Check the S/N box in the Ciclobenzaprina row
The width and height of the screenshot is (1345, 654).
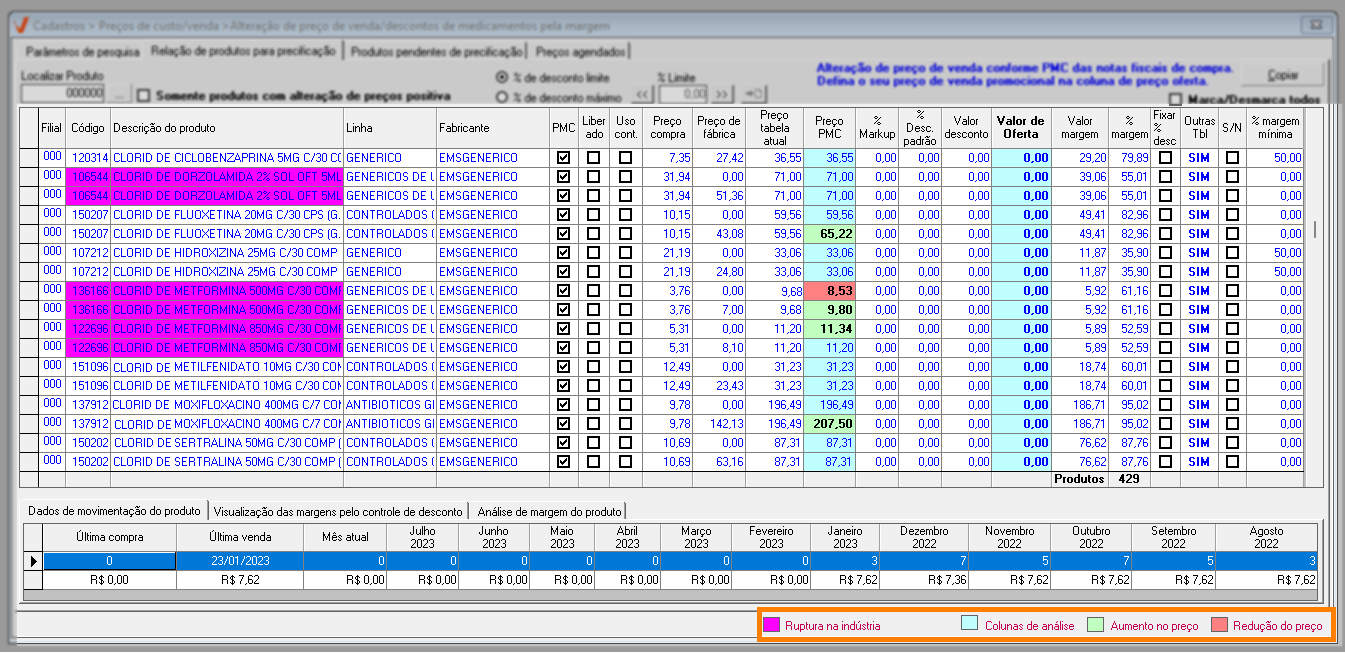1232,158
